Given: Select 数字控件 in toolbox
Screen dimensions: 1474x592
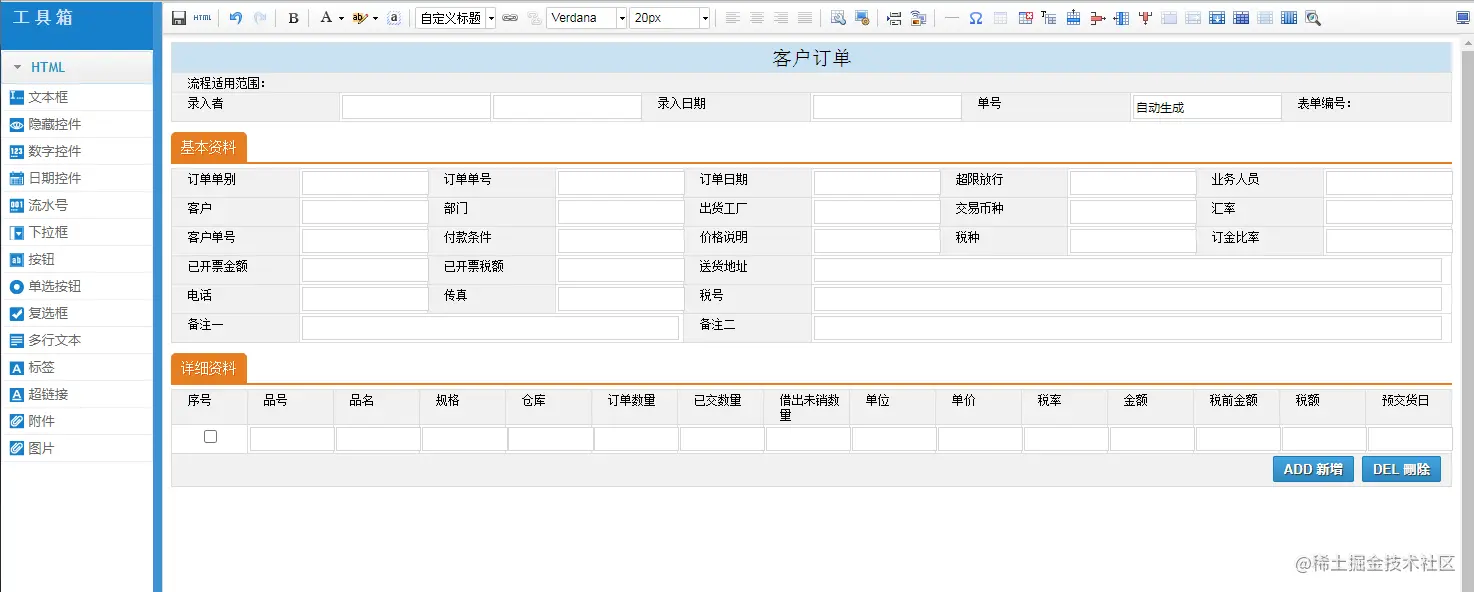Looking at the screenshot, I should 77,151.
